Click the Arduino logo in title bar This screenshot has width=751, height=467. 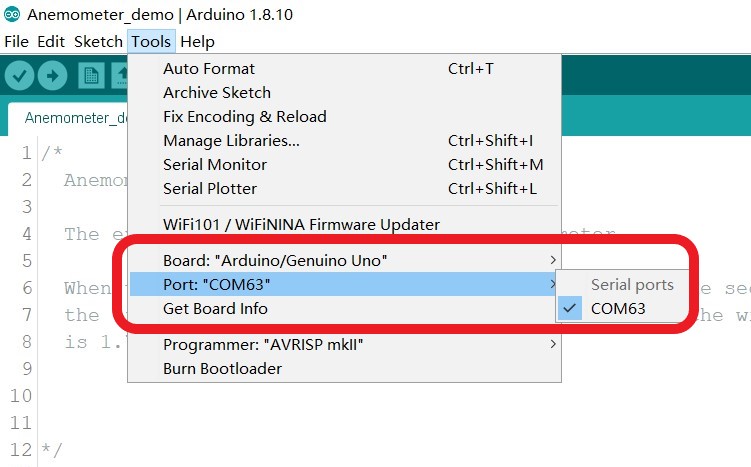click(x=11, y=14)
